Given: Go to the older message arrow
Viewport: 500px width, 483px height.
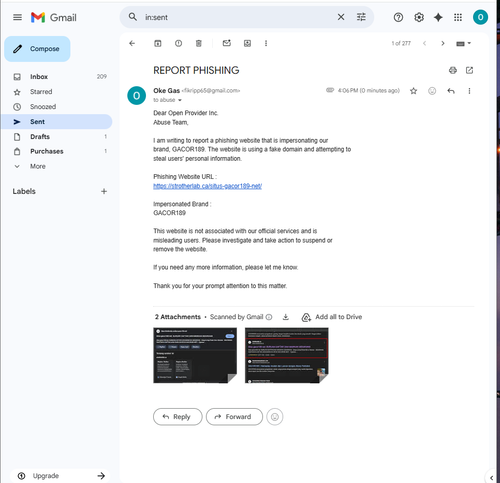Looking at the screenshot, I should (443, 43).
